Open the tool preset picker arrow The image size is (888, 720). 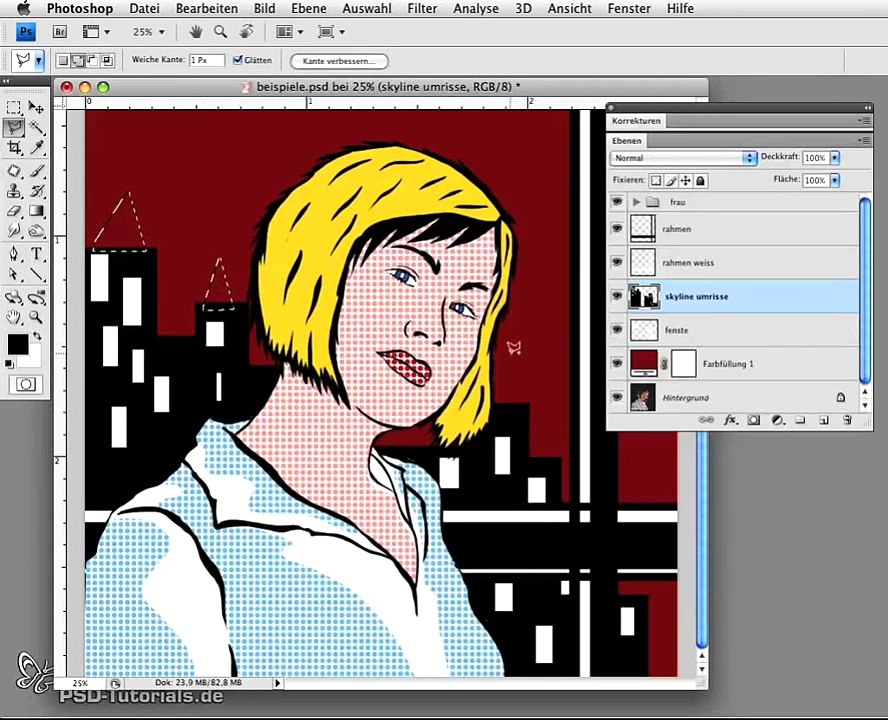[x=39, y=60]
